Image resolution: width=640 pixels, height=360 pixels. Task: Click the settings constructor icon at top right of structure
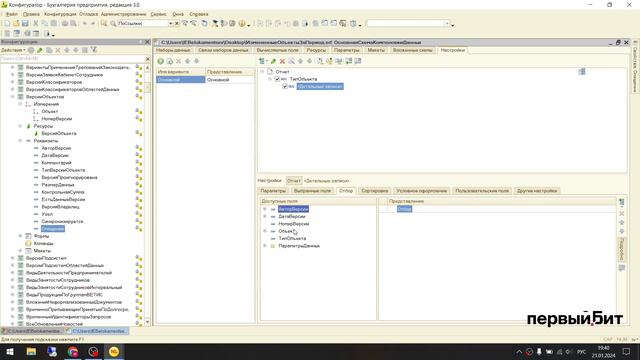point(582,72)
